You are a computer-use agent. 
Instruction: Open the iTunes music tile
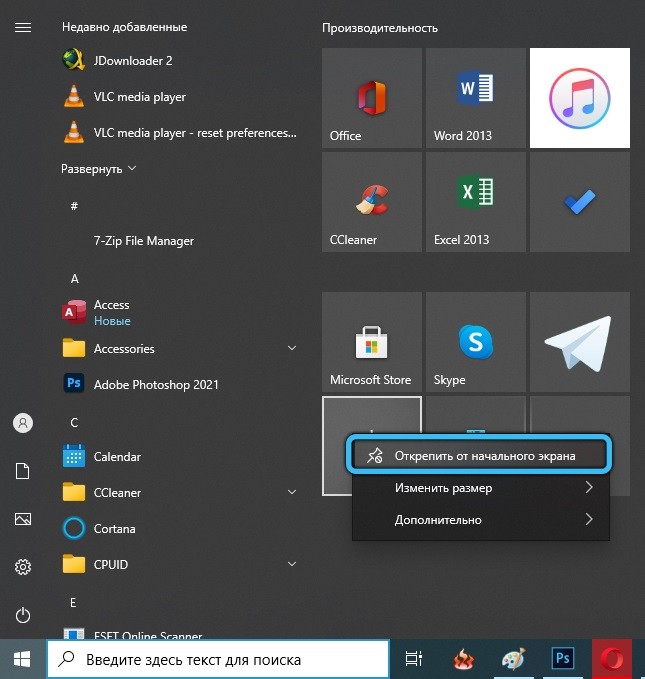[580, 98]
